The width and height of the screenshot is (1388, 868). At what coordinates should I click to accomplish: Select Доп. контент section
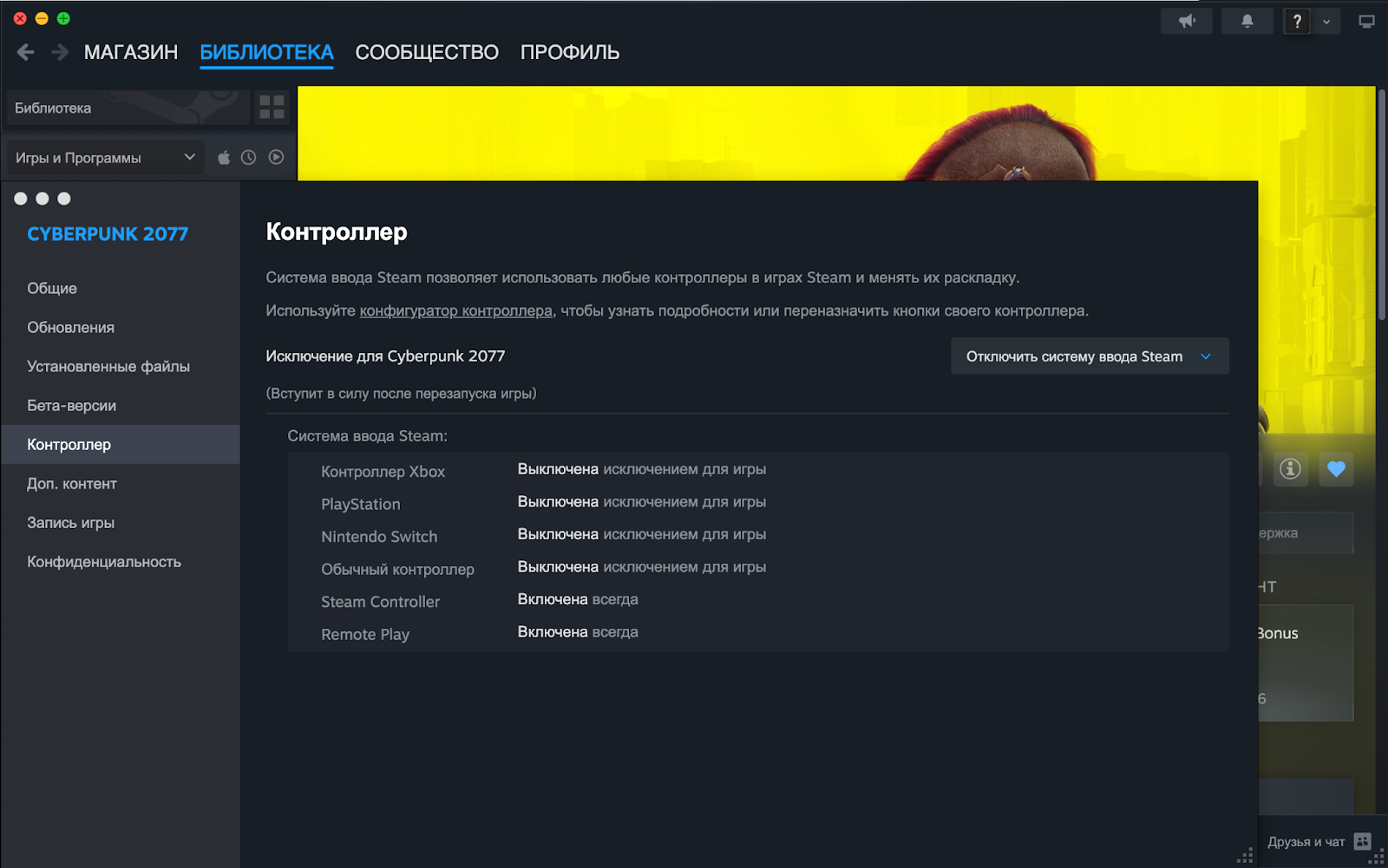tap(121, 484)
